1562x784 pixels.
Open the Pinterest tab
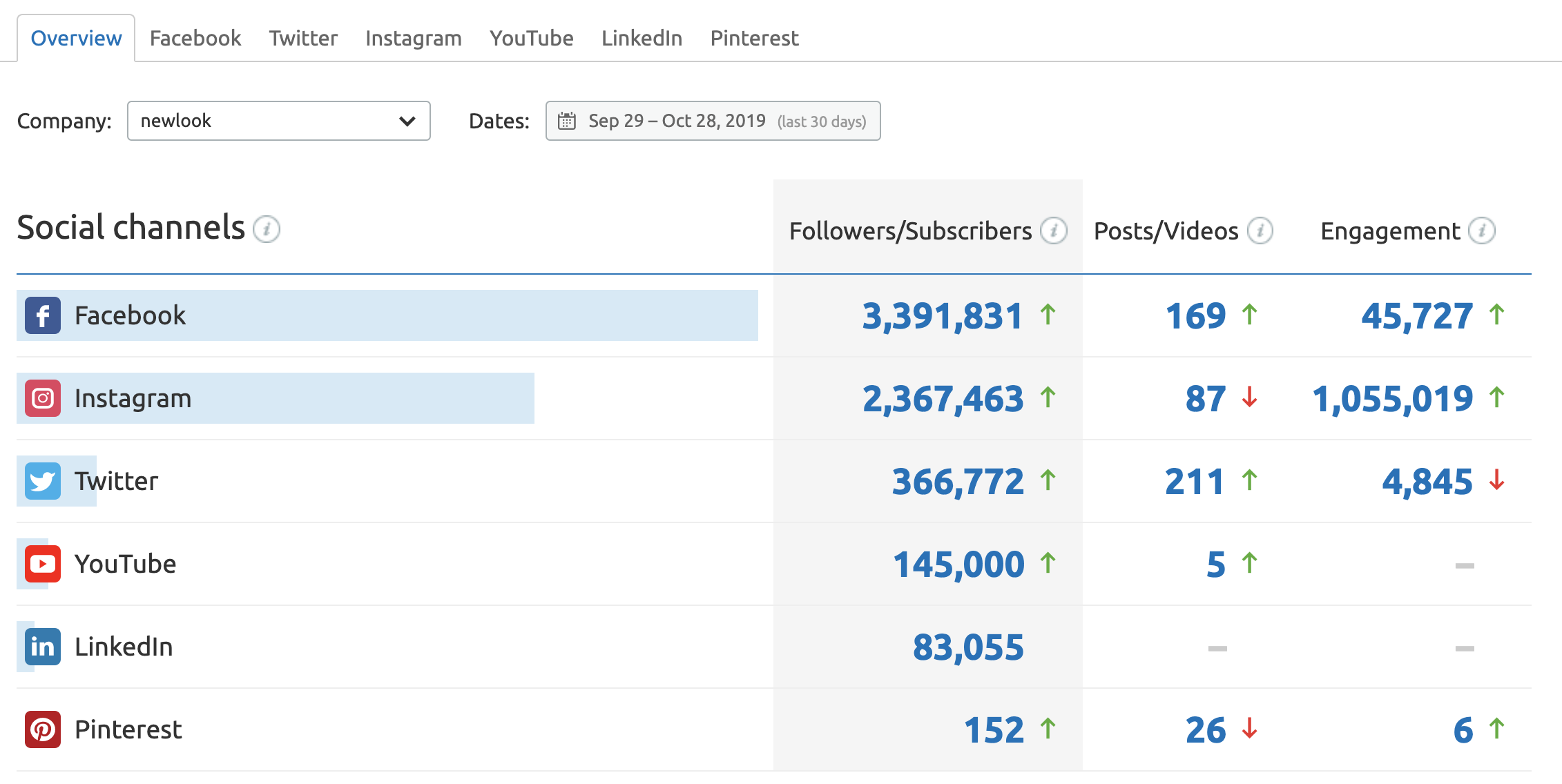754,38
